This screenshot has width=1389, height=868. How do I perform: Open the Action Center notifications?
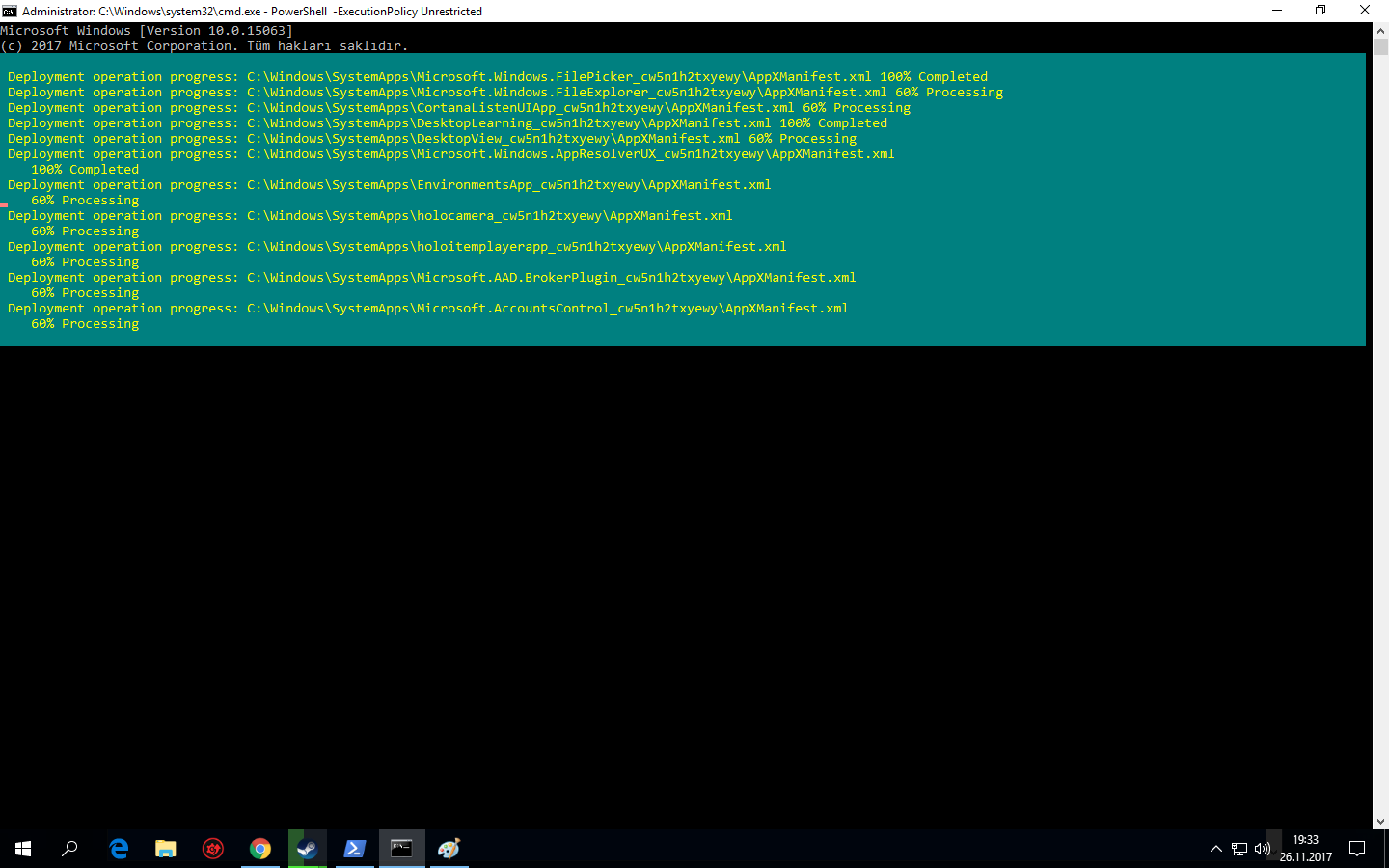(x=1357, y=849)
